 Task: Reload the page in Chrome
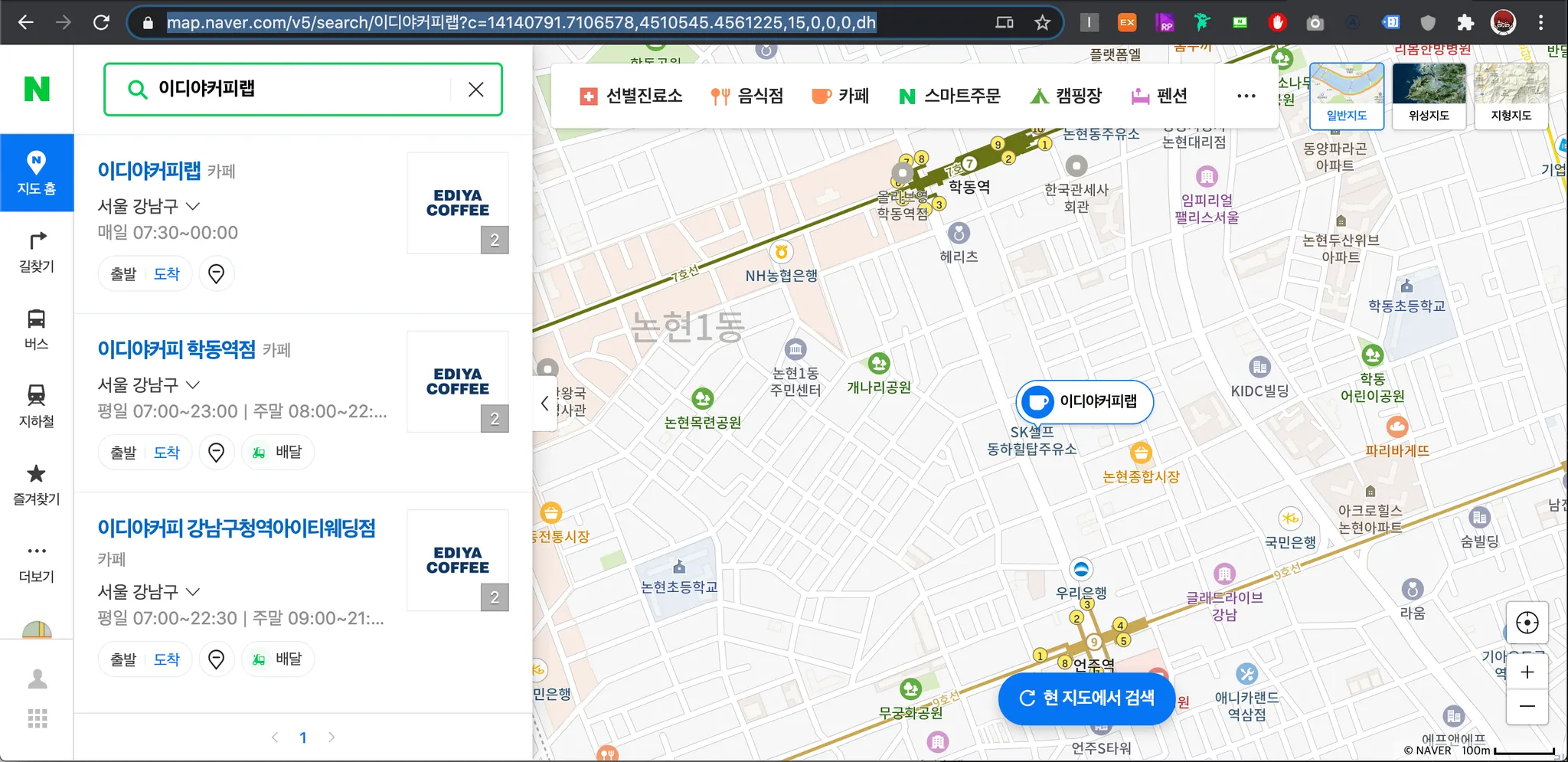coord(101,22)
